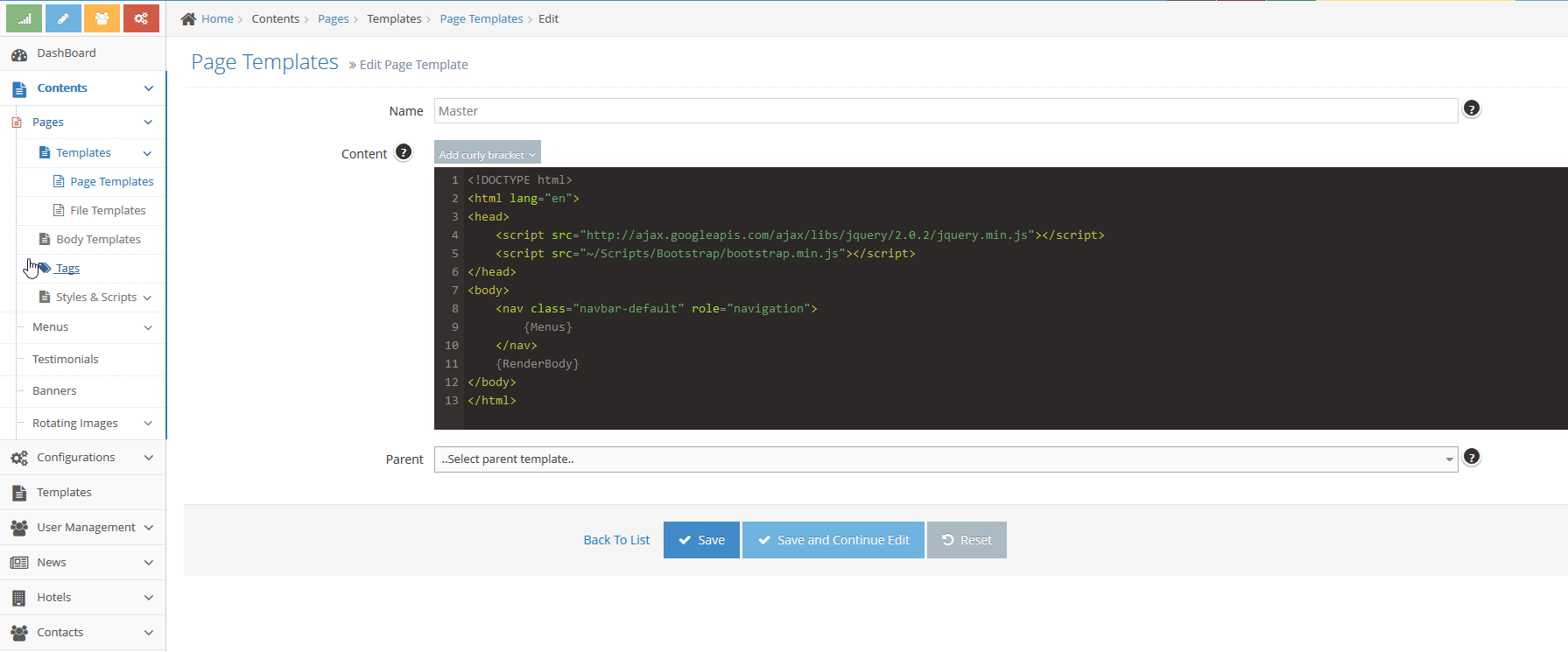
Task: Click the help icon next to Content label
Action: (403, 152)
